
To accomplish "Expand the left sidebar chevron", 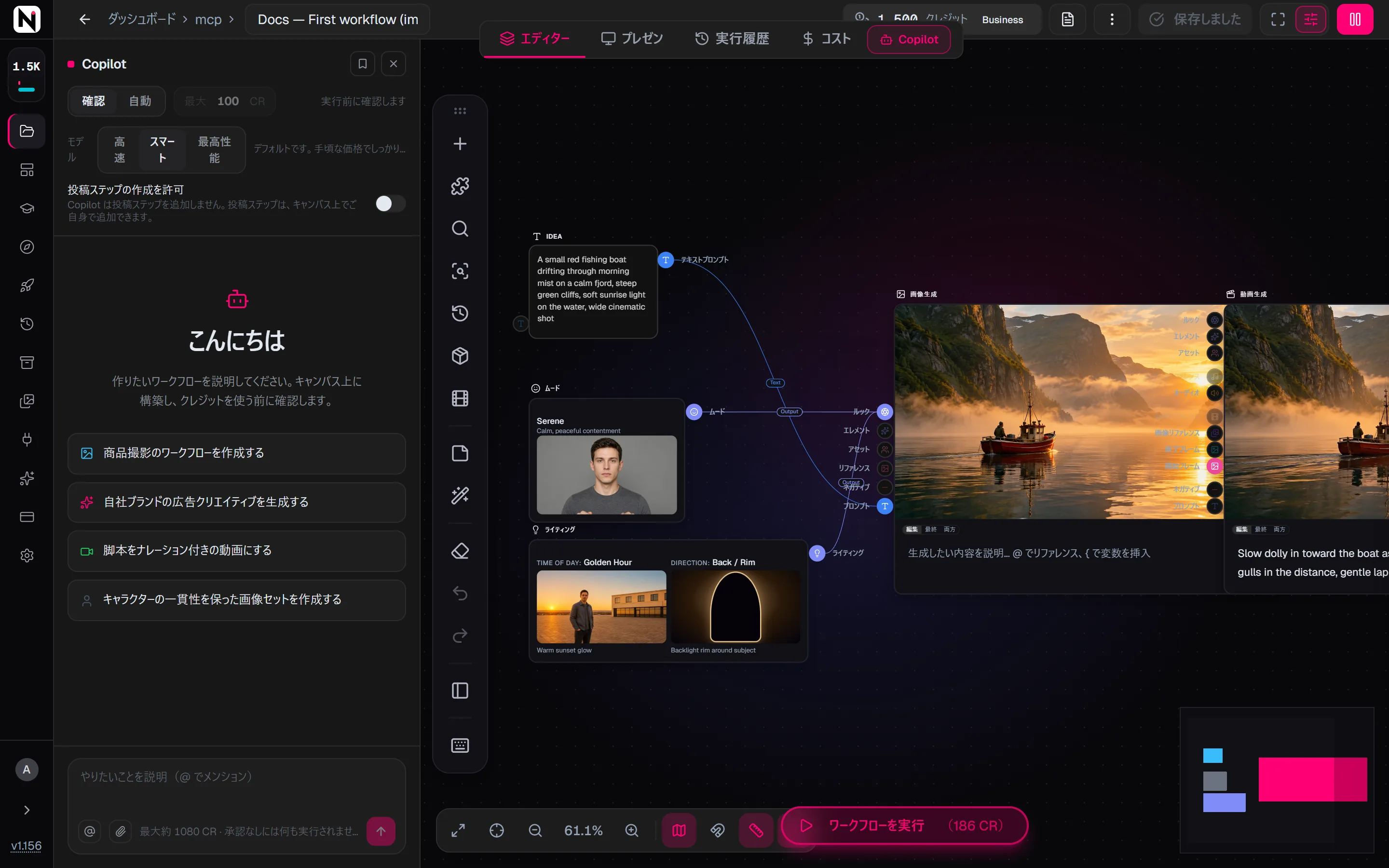I will point(27,810).
